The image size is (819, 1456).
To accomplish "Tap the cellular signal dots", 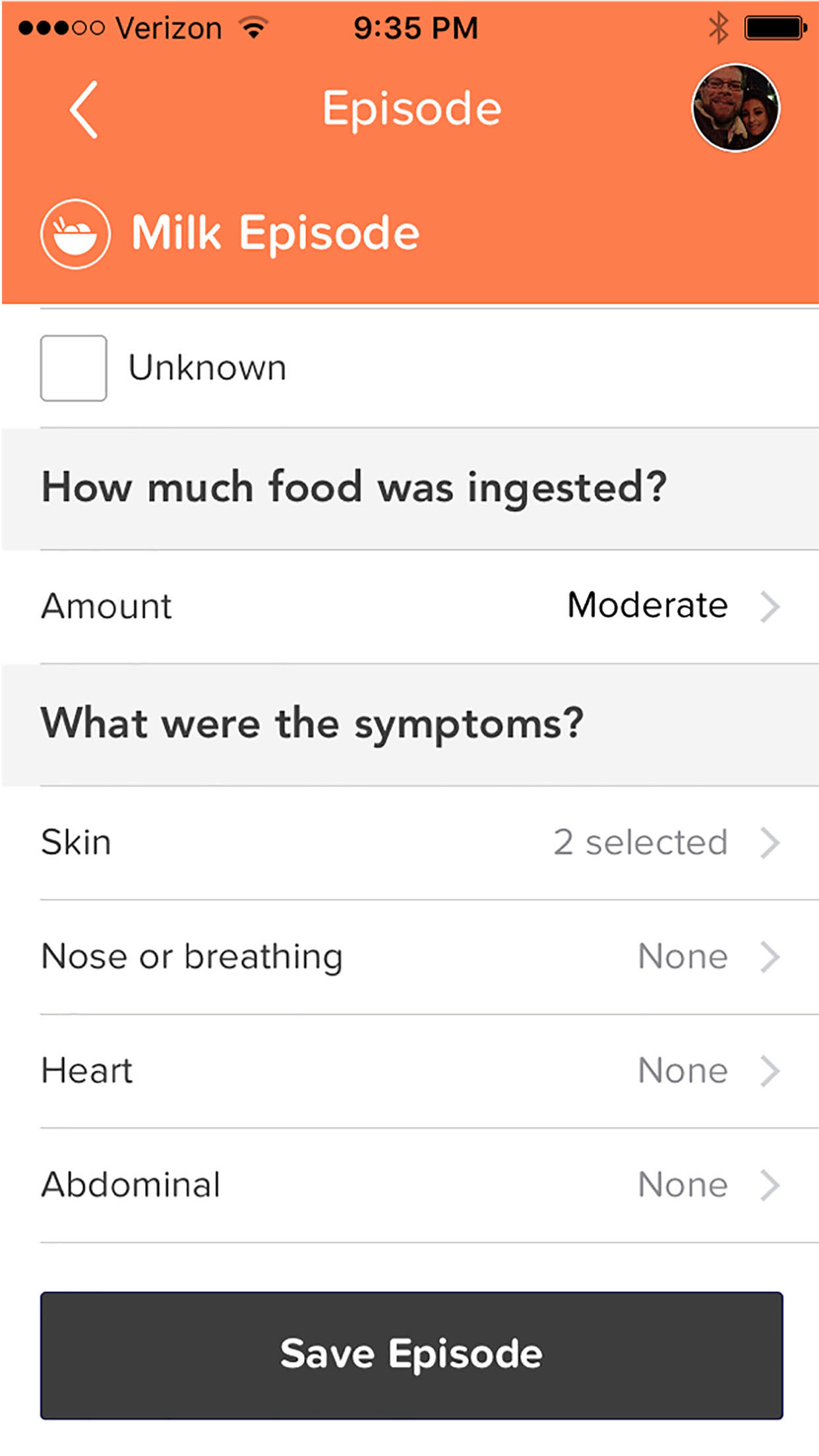I will coord(61,28).
